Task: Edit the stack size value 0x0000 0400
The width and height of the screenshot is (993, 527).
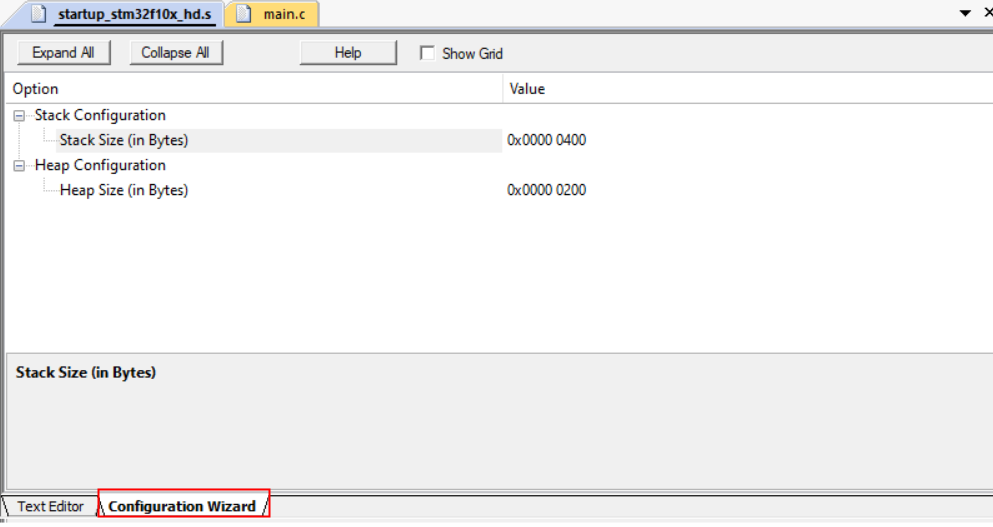Action: pyautogui.click(x=547, y=140)
